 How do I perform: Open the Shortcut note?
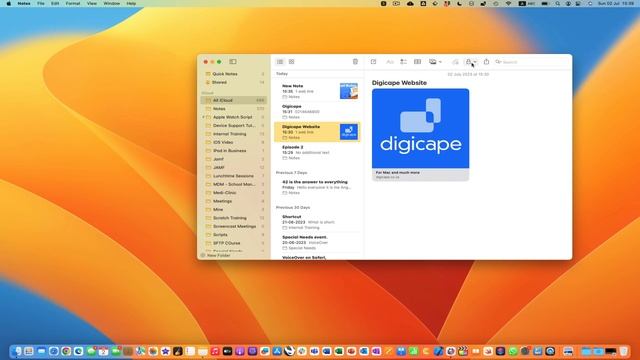click(x=317, y=222)
